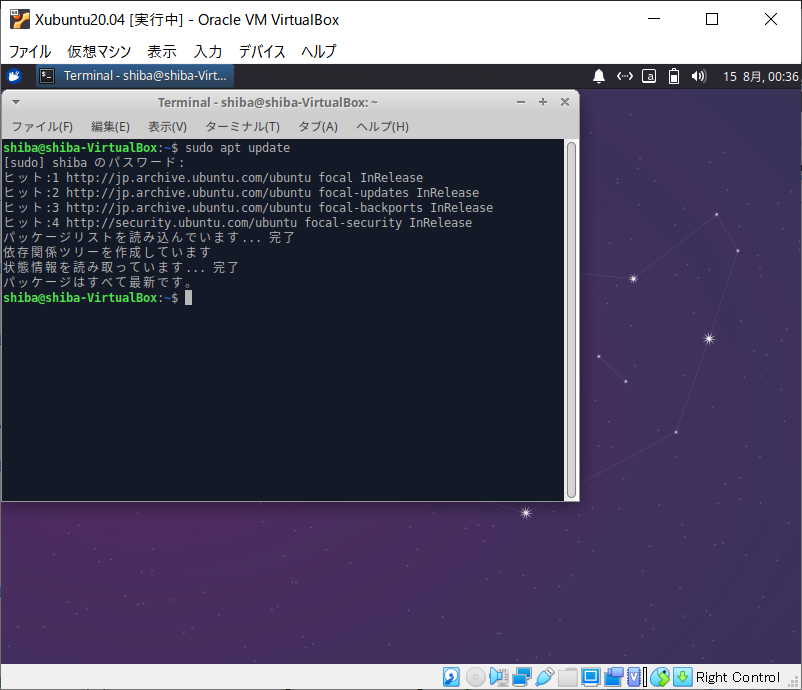This screenshot has height=690, width=802.
Task: Open the VirtualBox 仮想マシン menu
Action: point(99,51)
